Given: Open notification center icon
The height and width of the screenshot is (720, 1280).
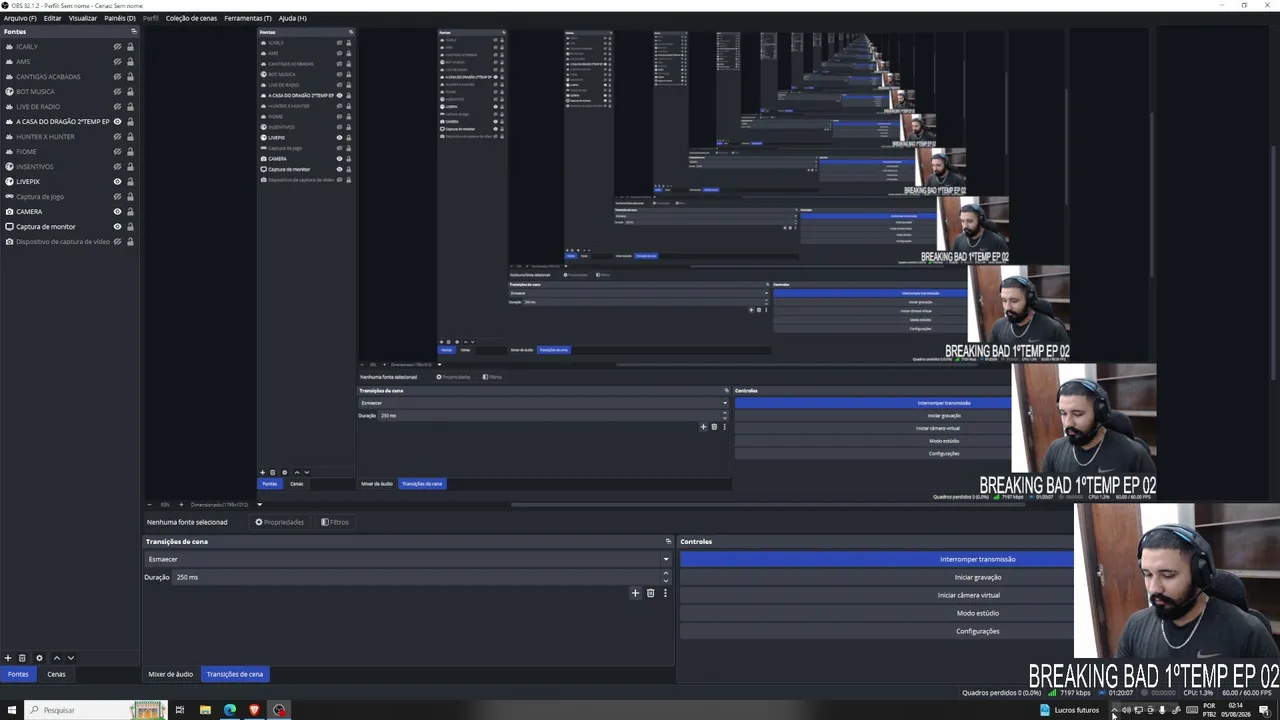Looking at the screenshot, I should click(1265, 710).
